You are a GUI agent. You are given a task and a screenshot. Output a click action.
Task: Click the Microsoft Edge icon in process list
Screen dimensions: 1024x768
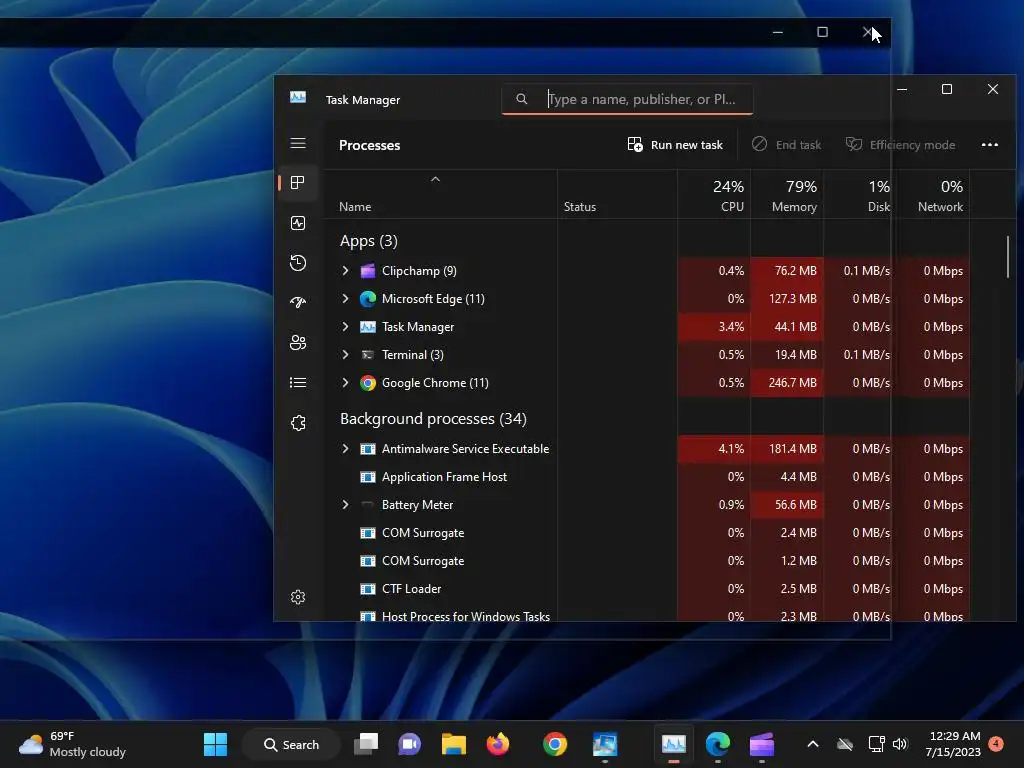click(368, 298)
